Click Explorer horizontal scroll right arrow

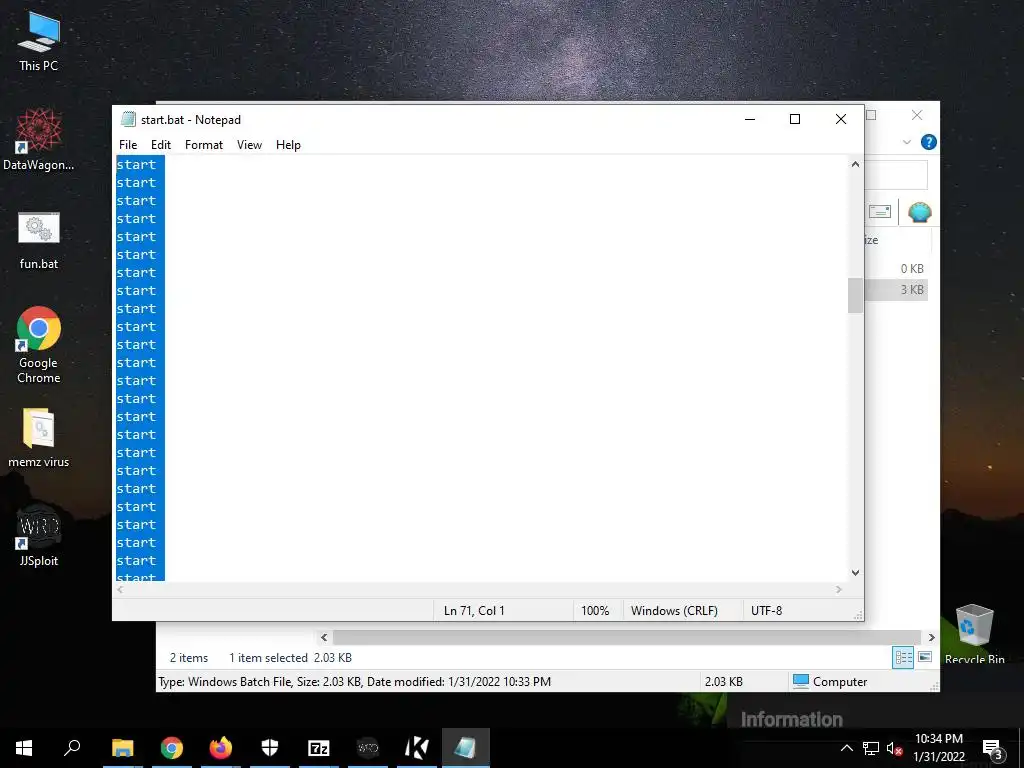(932, 637)
